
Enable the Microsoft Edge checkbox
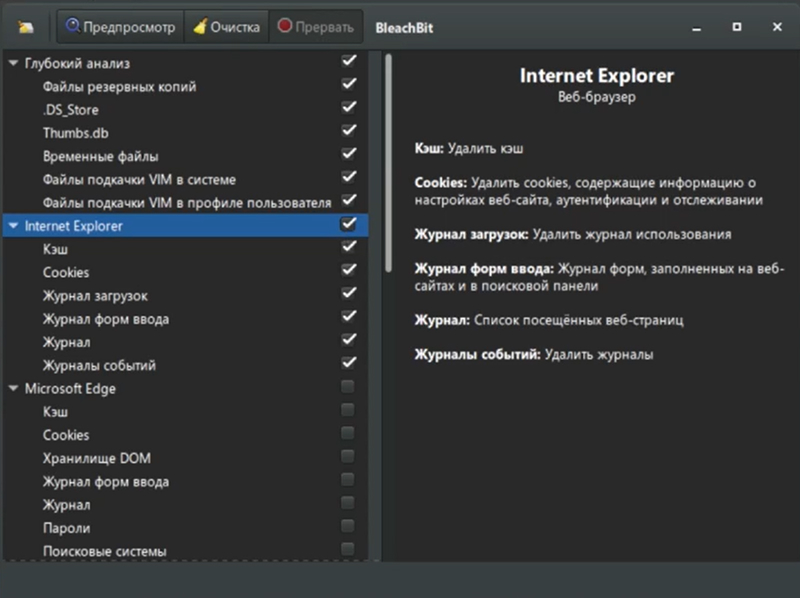pos(347,387)
